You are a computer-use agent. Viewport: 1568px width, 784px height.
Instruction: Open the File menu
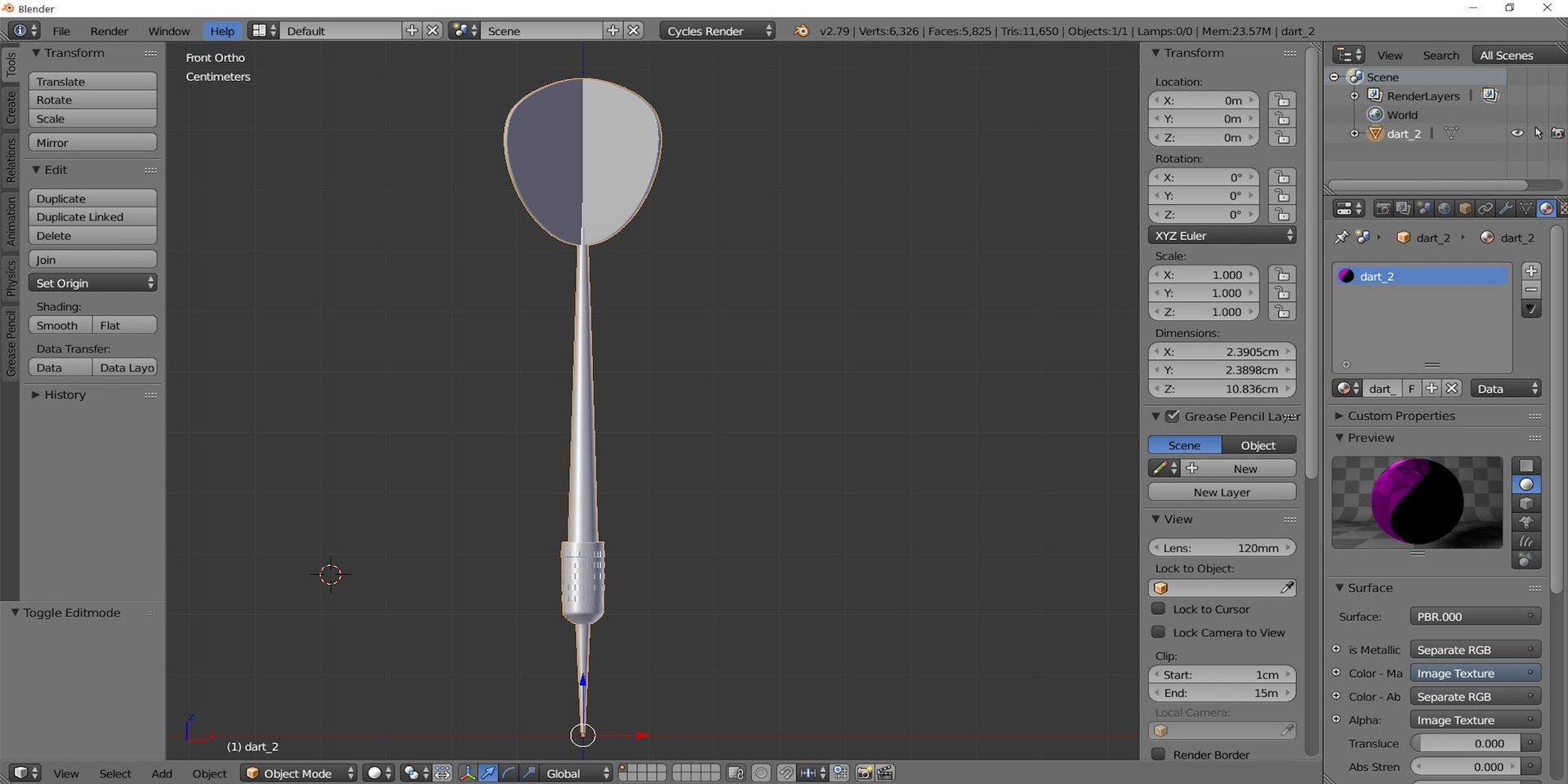[61, 31]
